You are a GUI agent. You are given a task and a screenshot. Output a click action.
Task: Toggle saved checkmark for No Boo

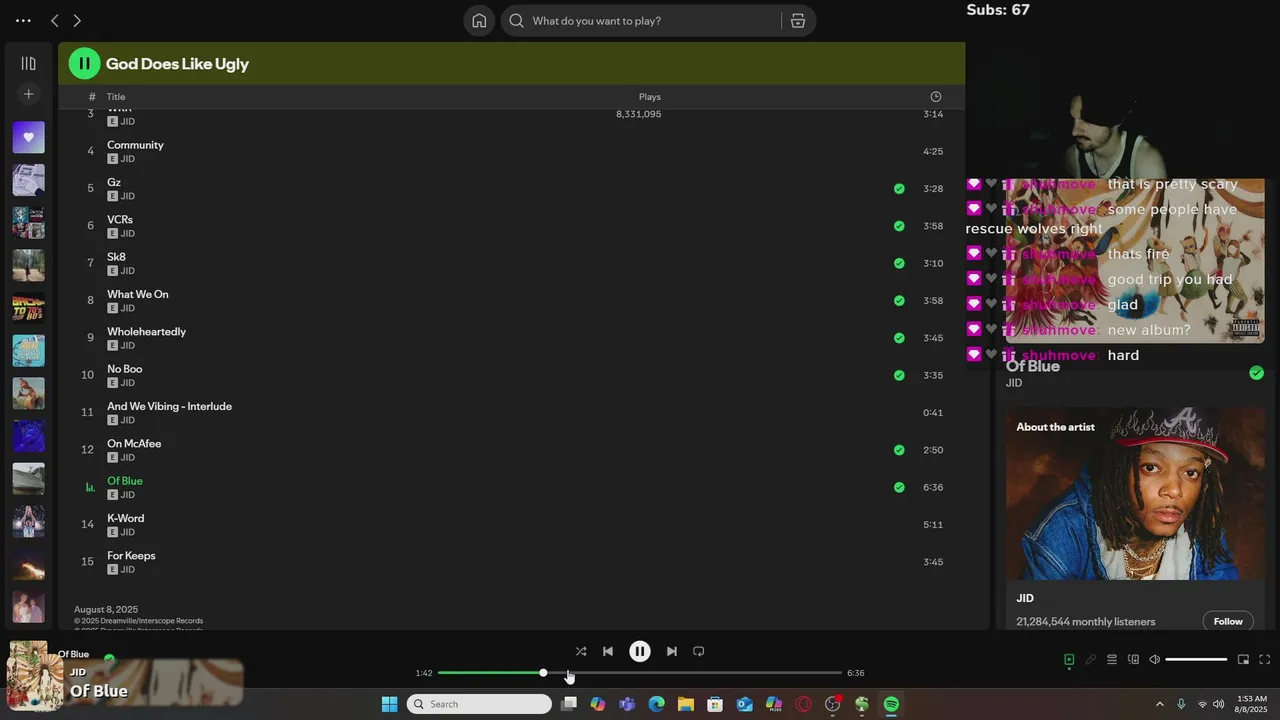pyautogui.click(x=899, y=375)
